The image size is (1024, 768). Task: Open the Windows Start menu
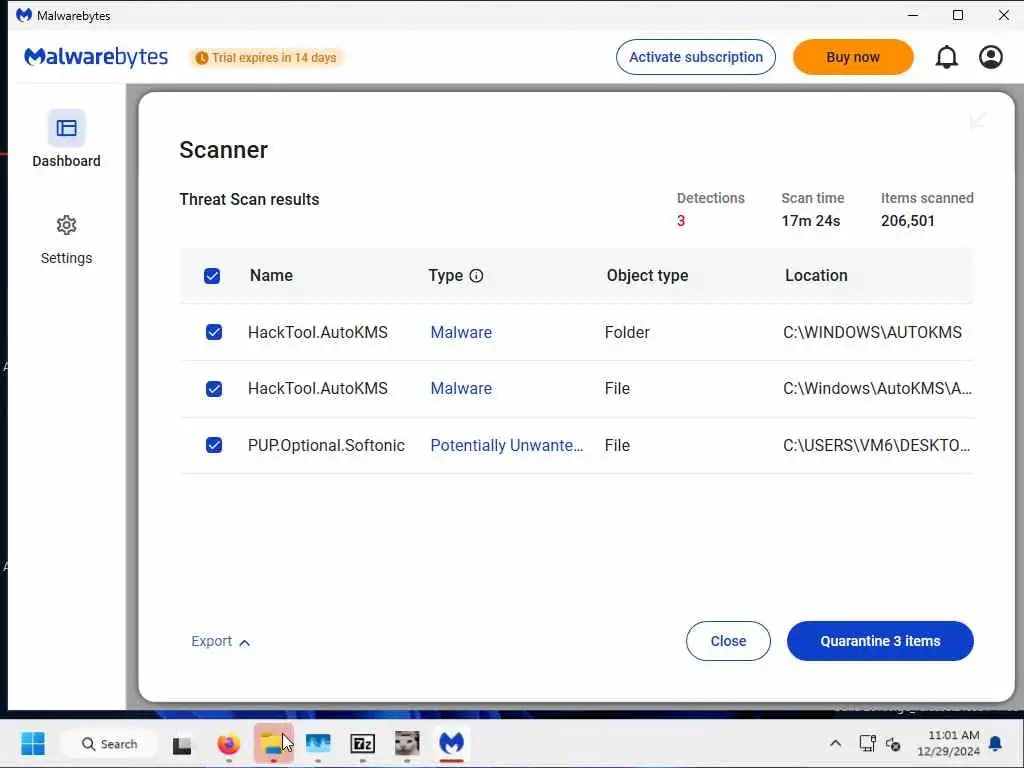tap(33, 743)
